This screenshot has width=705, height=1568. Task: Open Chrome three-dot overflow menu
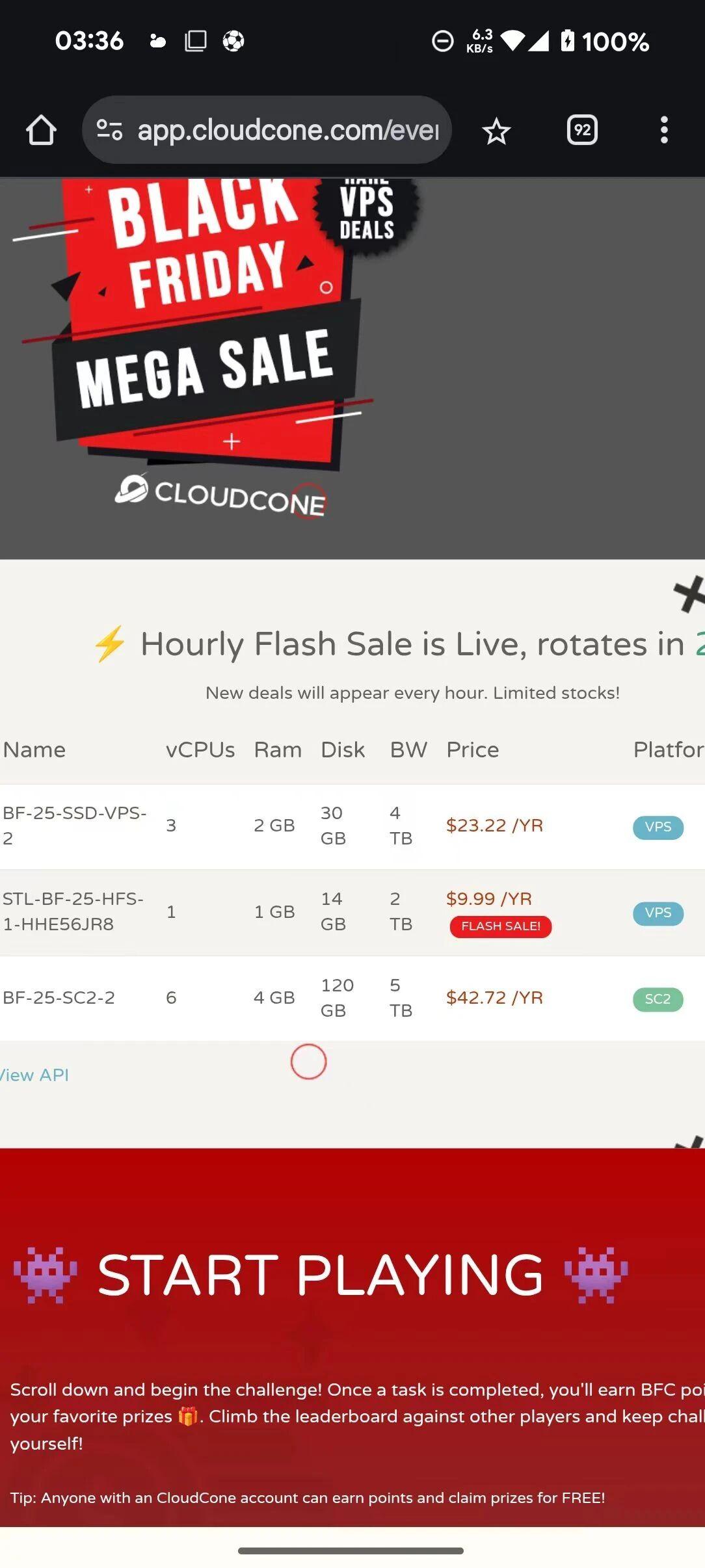tap(663, 130)
